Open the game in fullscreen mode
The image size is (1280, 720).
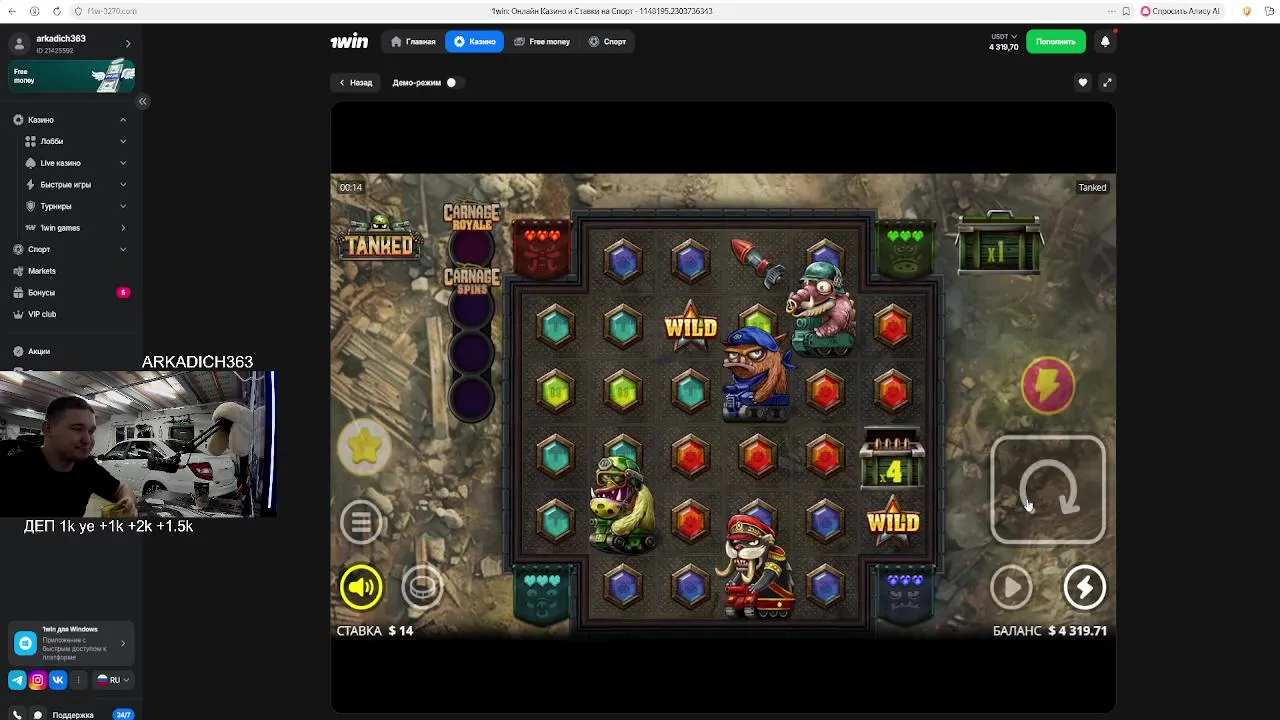coord(1107,83)
